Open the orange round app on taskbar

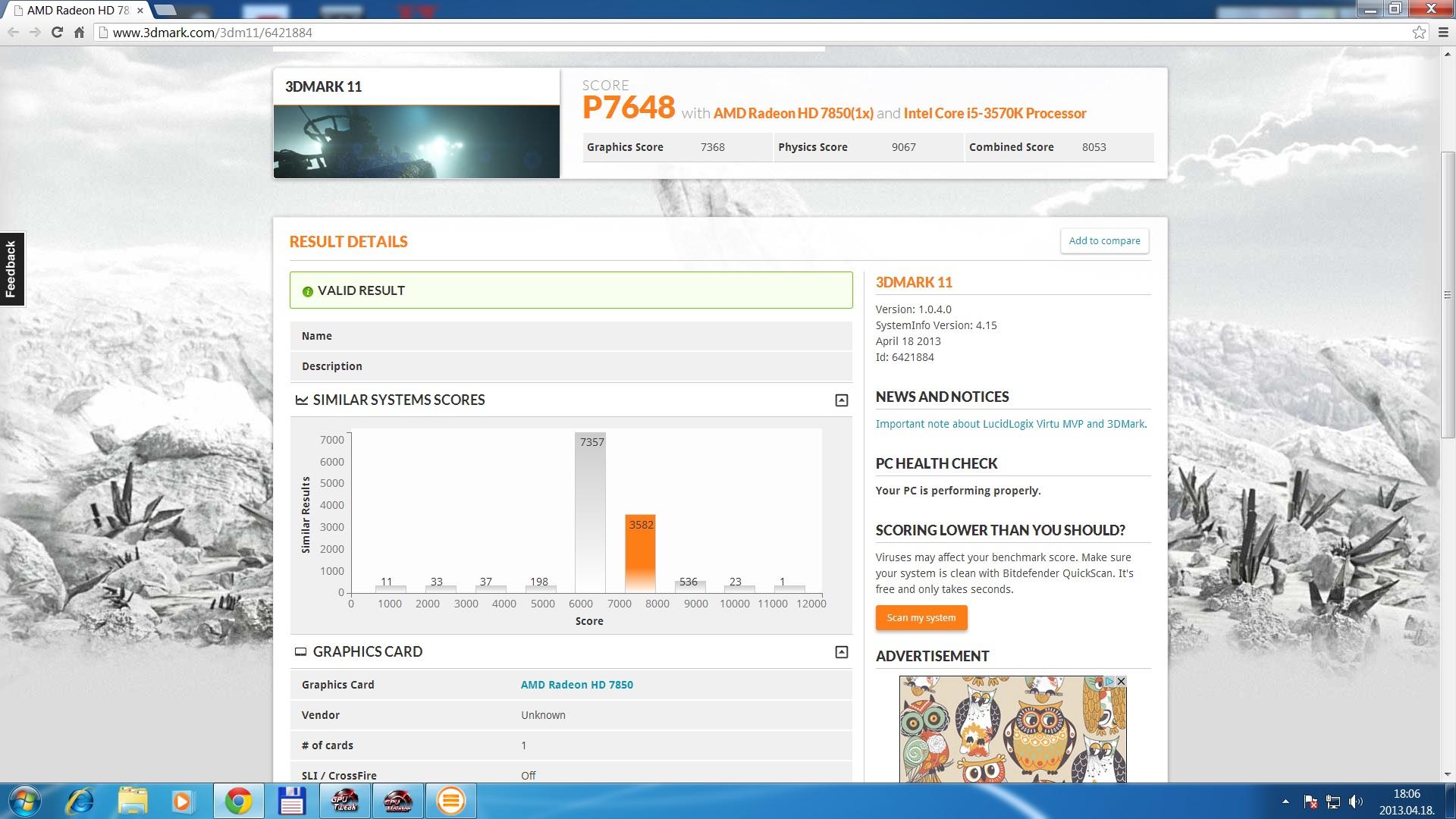click(450, 802)
